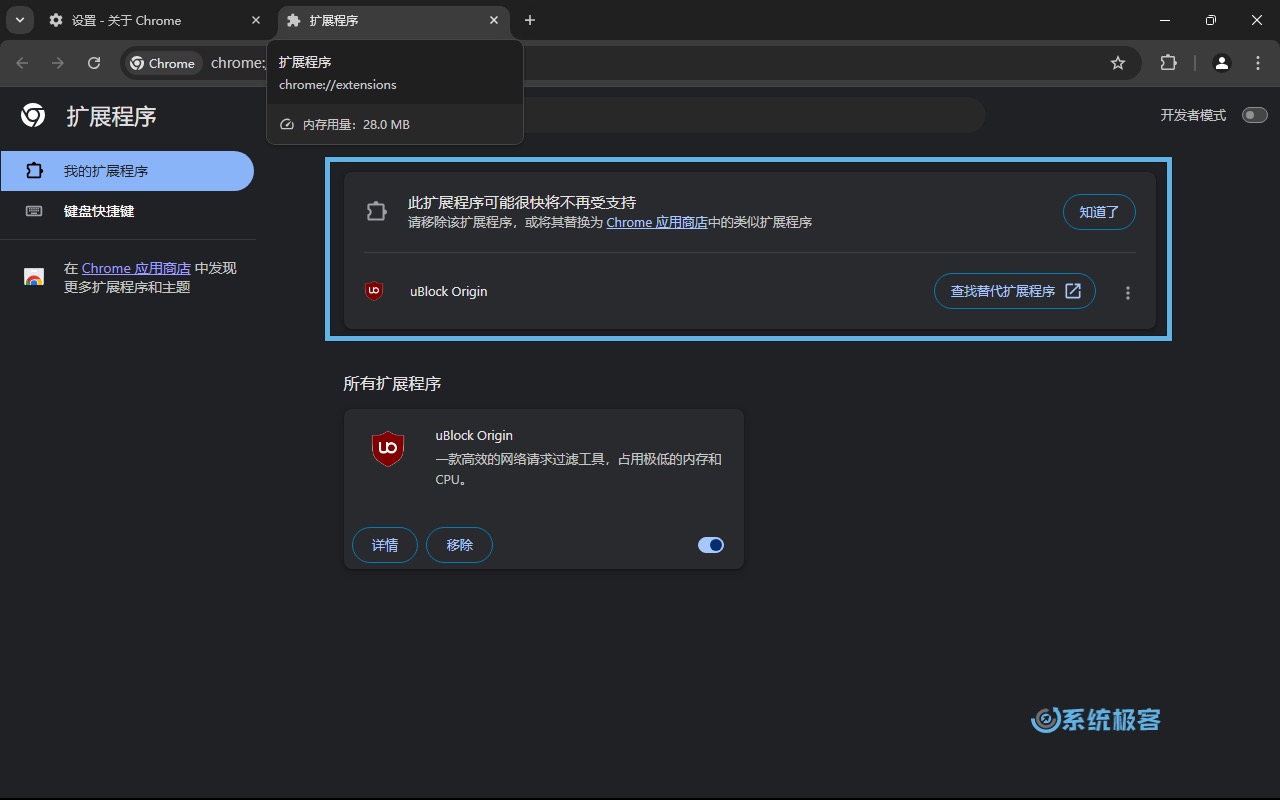
Task: Click 移除 to remove uBlock Origin
Action: coord(459,545)
